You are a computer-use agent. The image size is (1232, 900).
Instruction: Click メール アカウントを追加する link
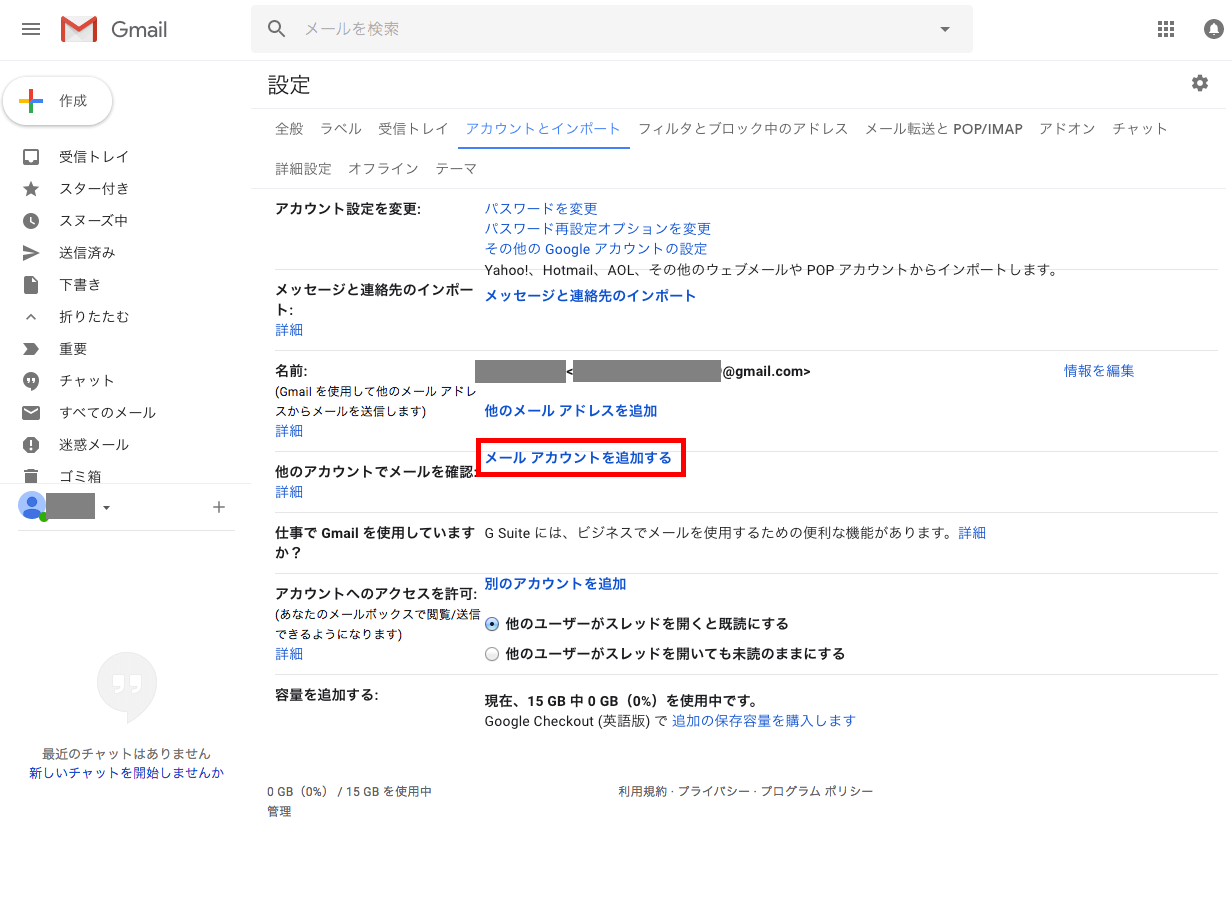(x=578, y=458)
